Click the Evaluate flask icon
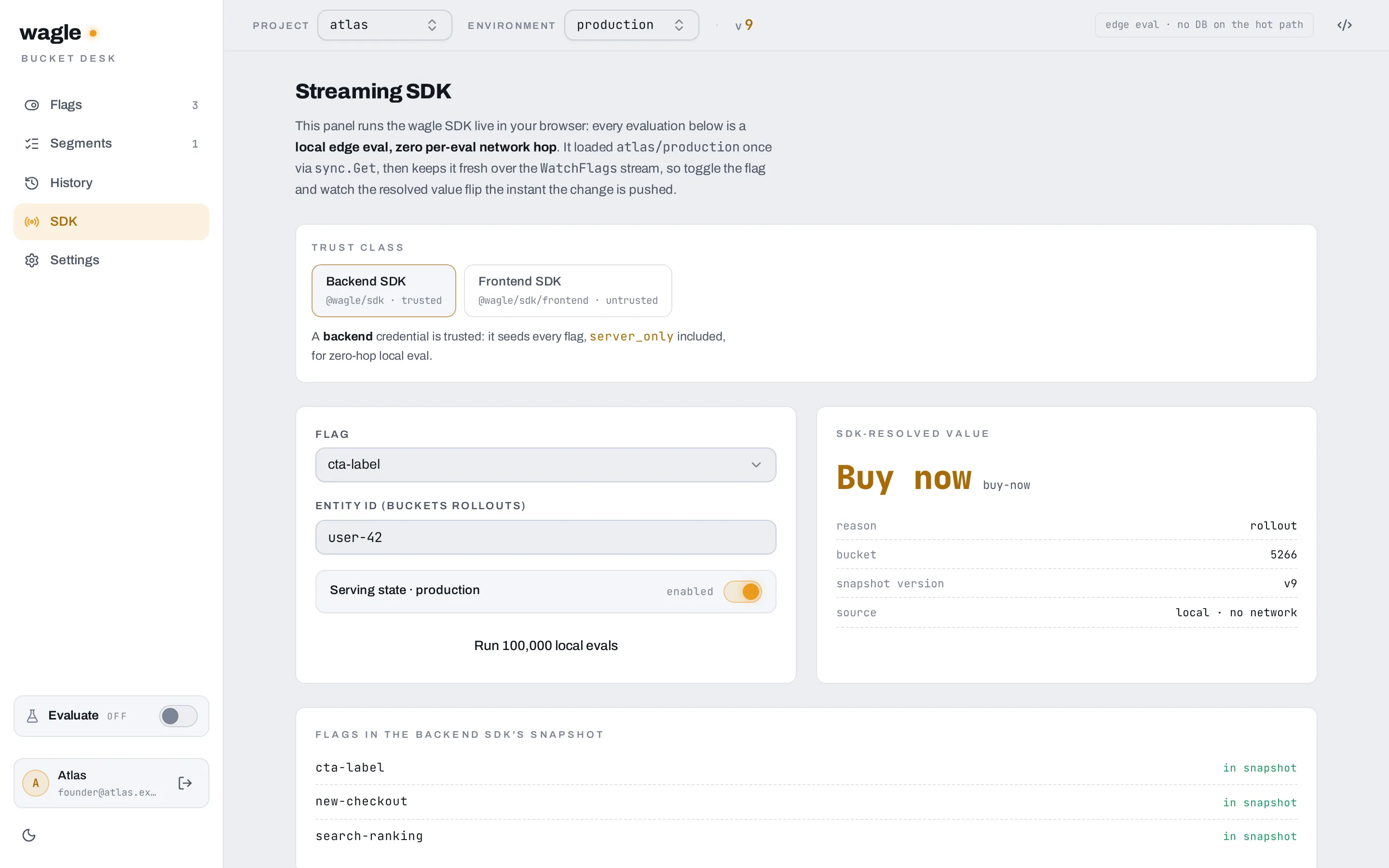Image resolution: width=1389 pixels, height=868 pixels. pos(32,716)
